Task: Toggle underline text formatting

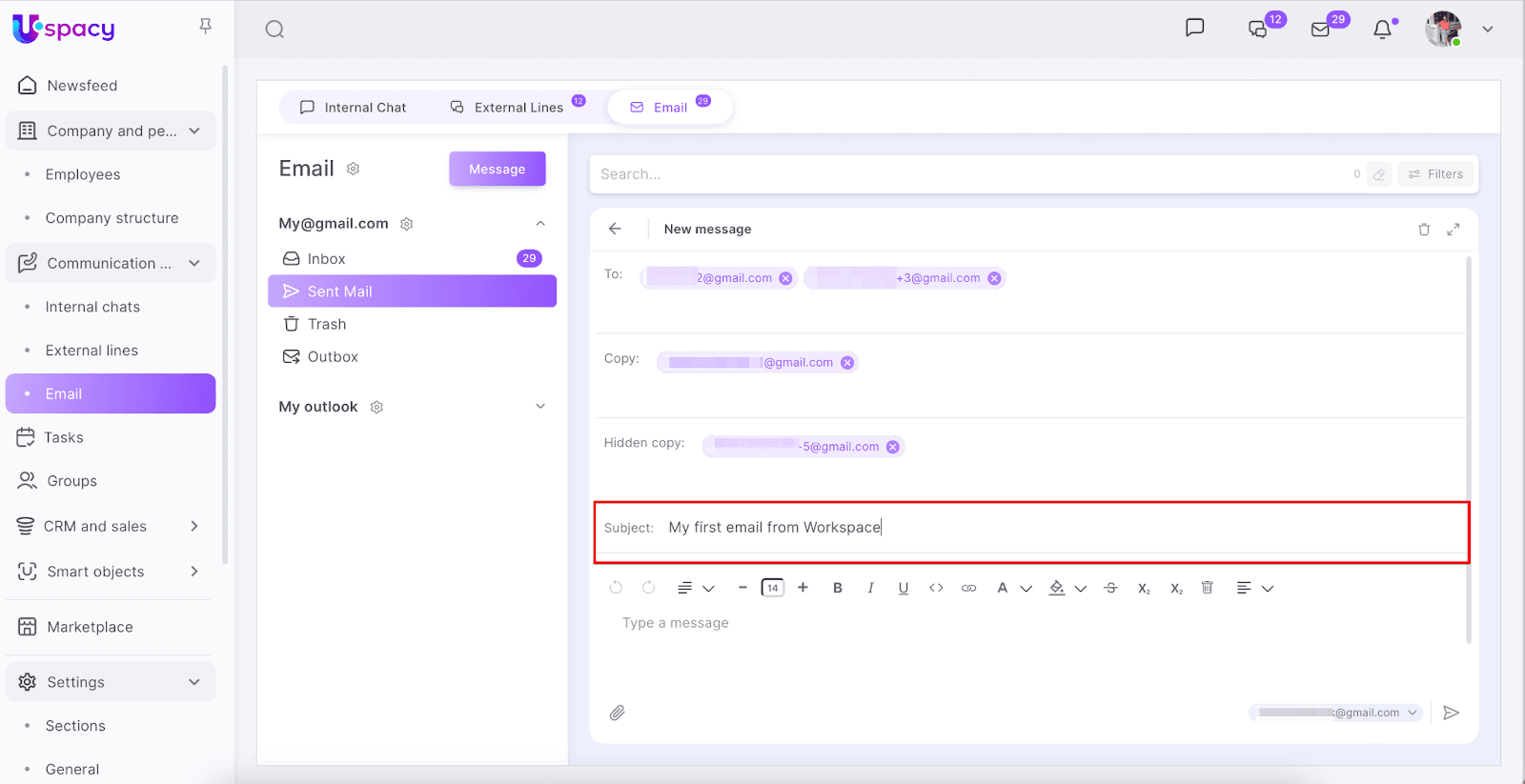Action: [903, 588]
